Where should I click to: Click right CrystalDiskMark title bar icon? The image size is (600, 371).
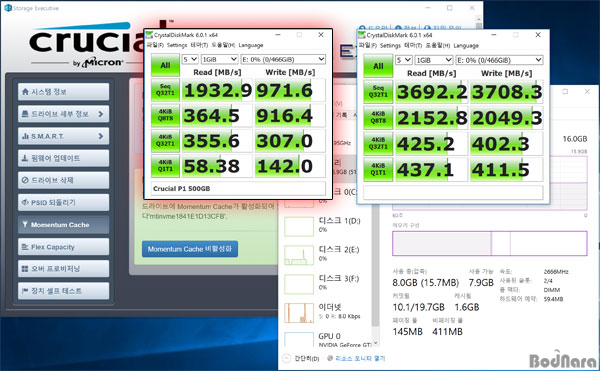(362, 35)
